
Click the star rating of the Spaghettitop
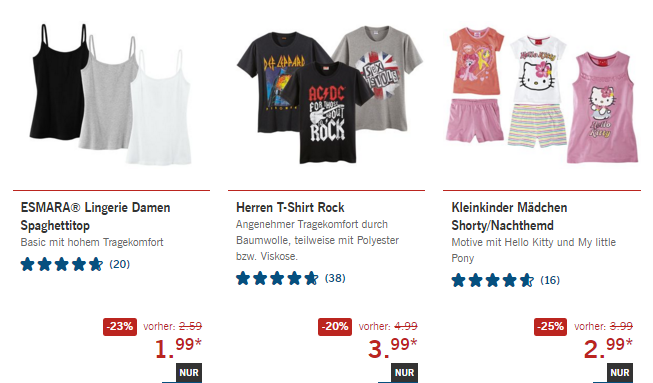tap(62, 264)
